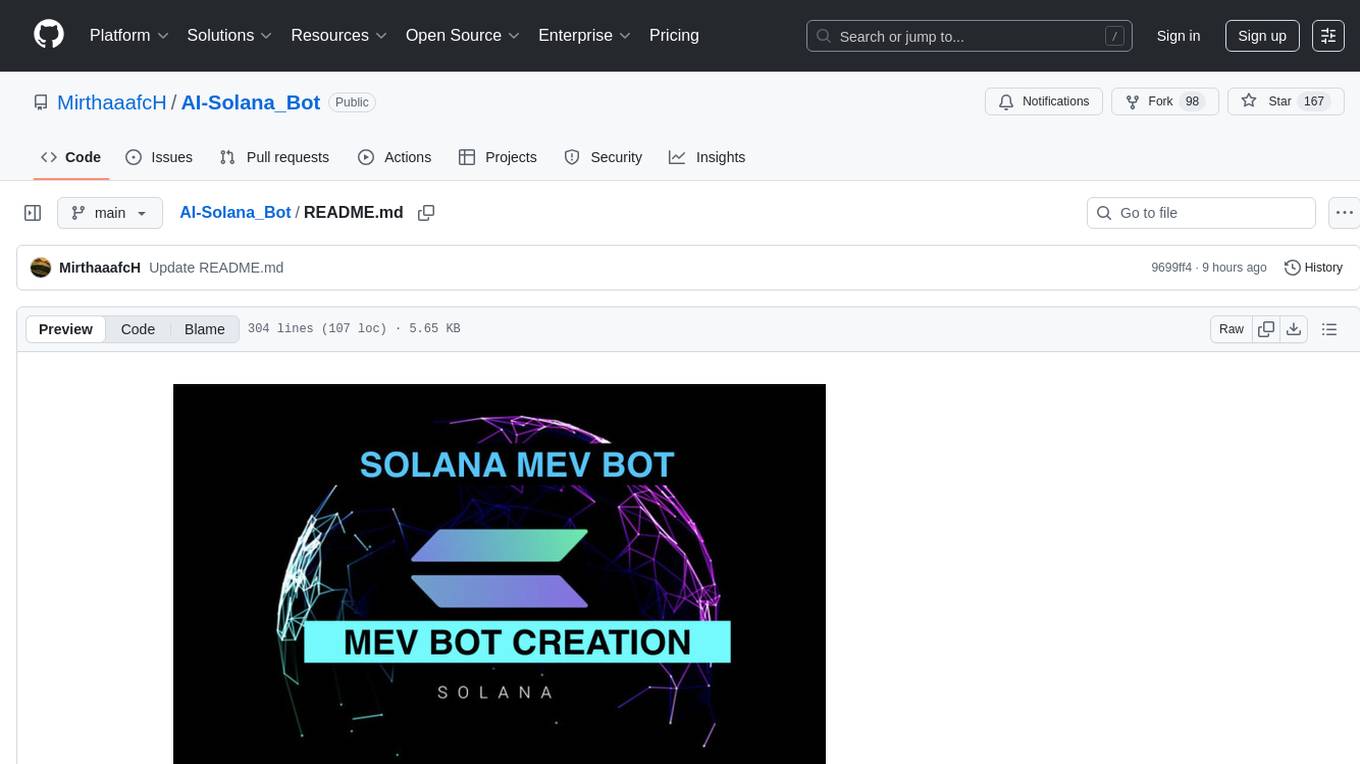The width and height of the screenshot is (1360, 764).
Task: Open the GitHub homepage logo
Action: (49, 35)
